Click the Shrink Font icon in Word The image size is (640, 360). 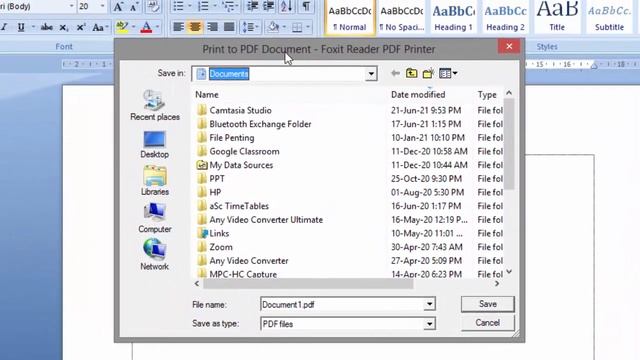(x=134, y=6)
